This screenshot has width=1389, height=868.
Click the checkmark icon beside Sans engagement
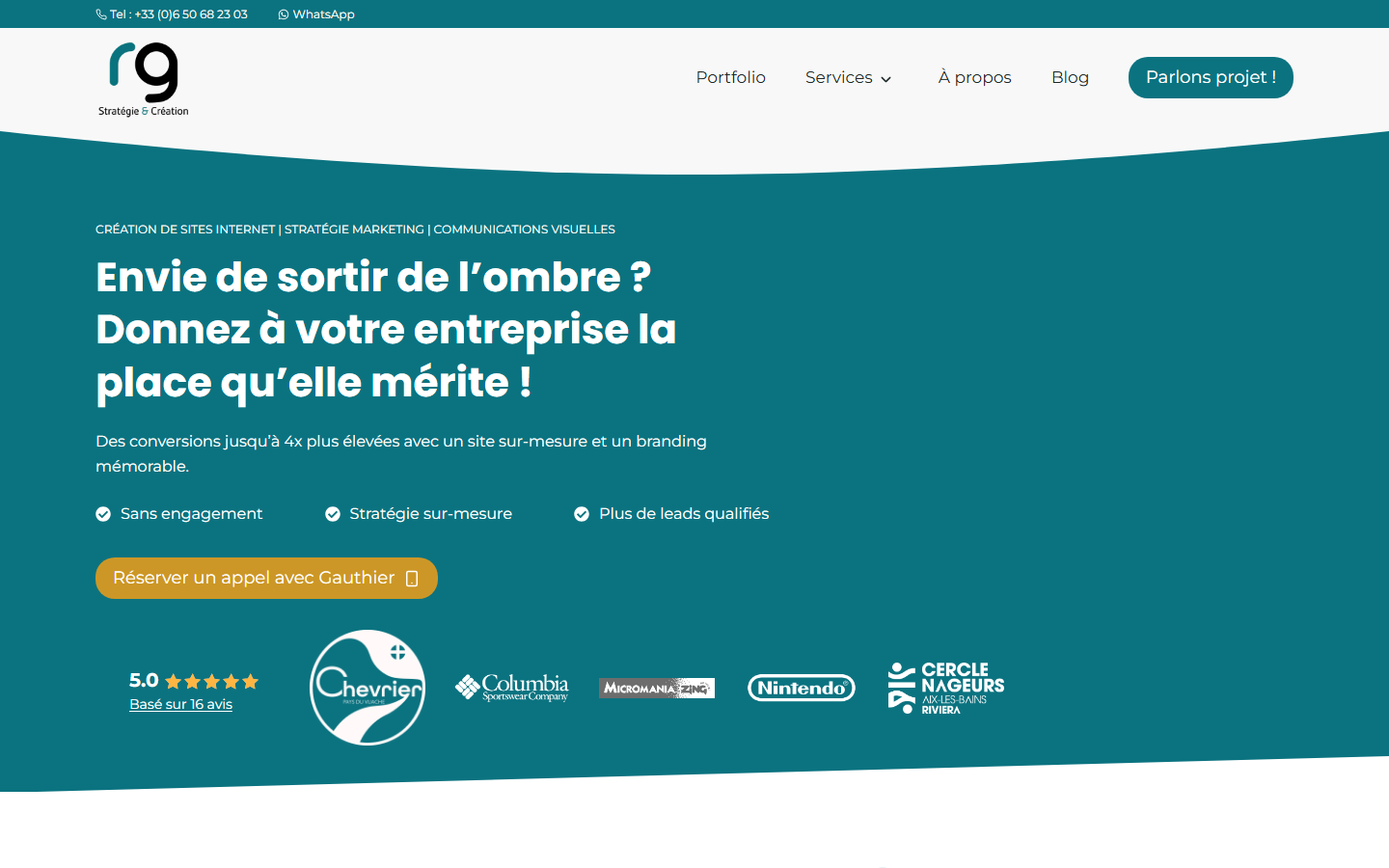coord(103,514)
